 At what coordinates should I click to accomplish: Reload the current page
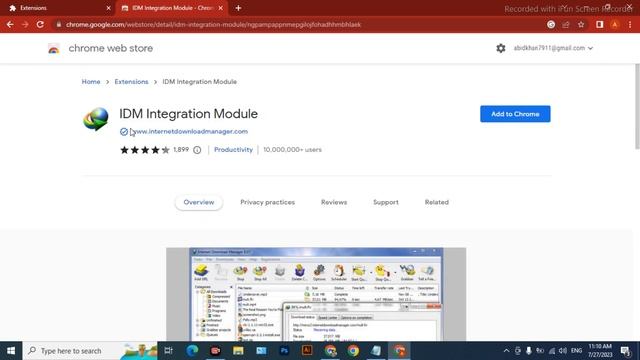click(40, 24)
